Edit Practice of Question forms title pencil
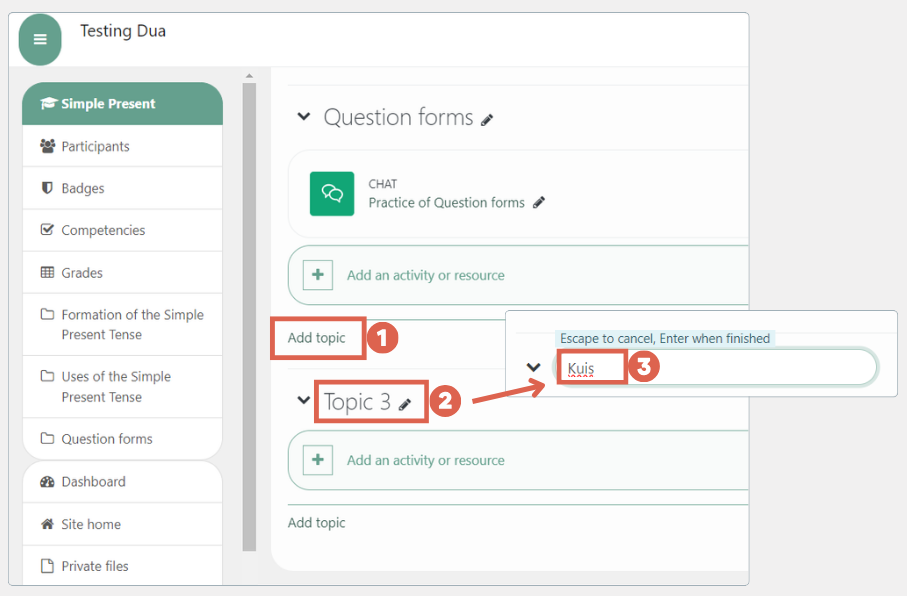The image size is (907, 596). (x=539, y=203)
